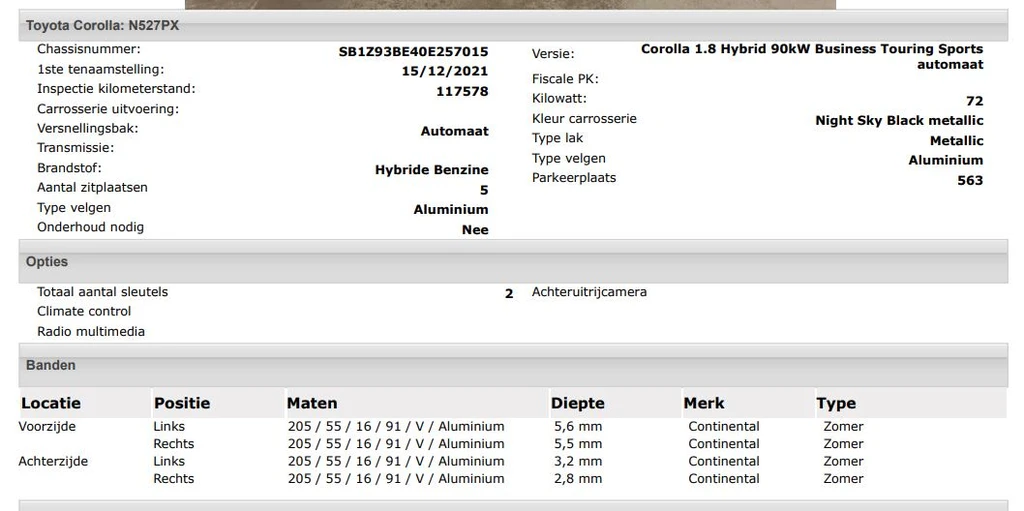1024x511 pixels.
Task: Select the seat count value 5
Action: pos(484,190)
